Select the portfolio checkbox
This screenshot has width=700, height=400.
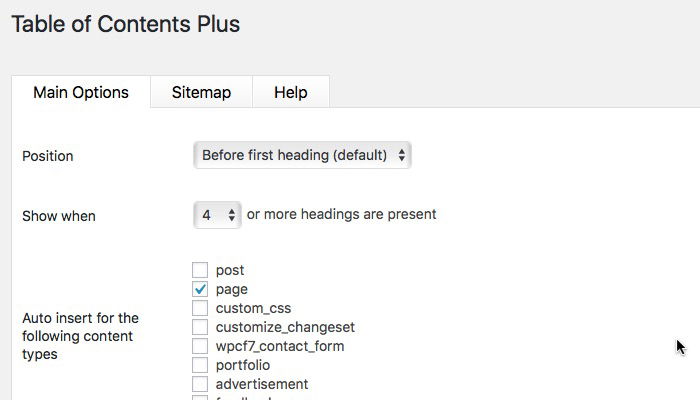click(200, 365)
